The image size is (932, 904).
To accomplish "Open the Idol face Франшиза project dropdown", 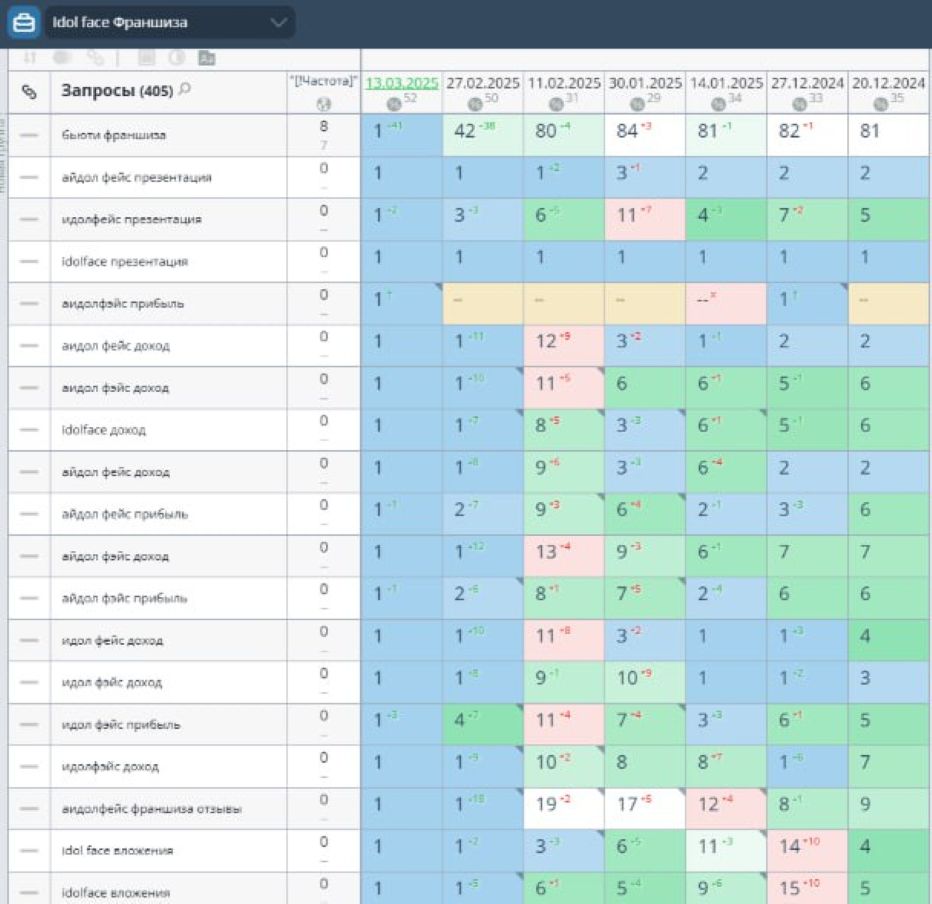I will coord(170,23).
